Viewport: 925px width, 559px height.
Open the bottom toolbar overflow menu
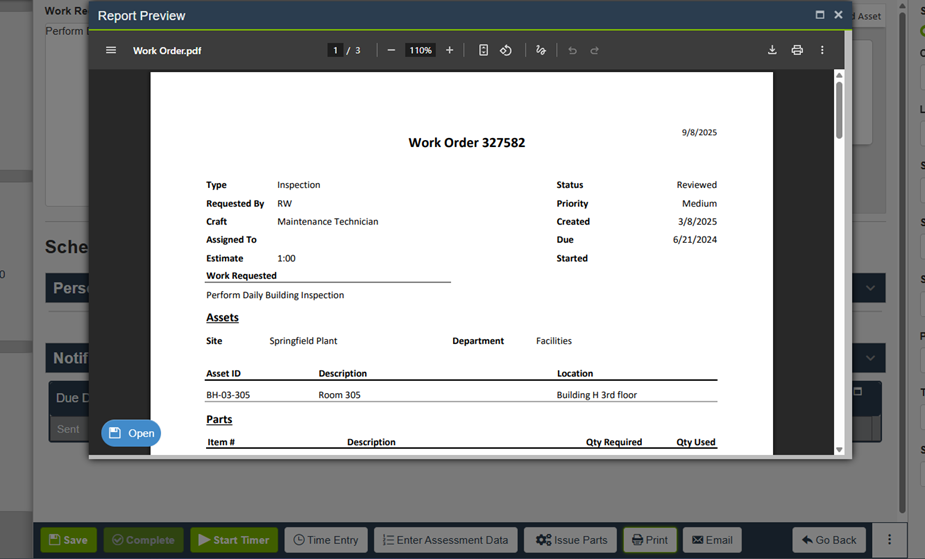889,540
